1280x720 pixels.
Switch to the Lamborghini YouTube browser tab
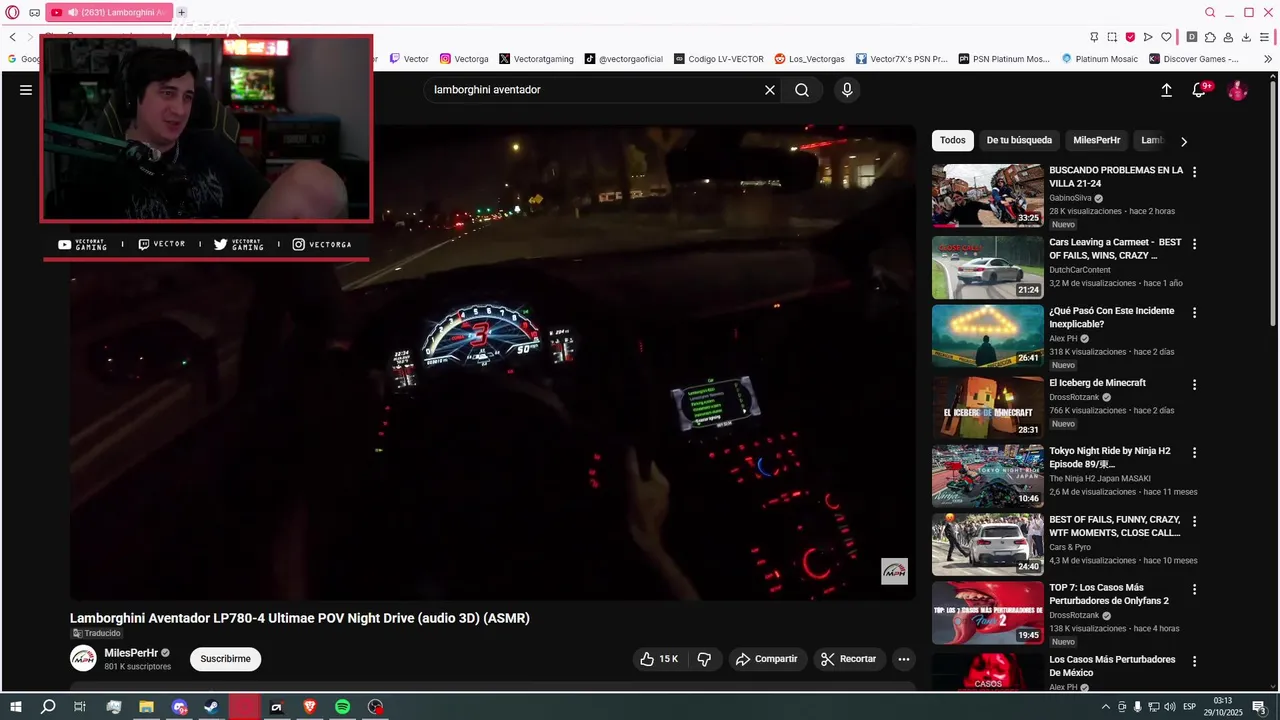click(108, 12)
